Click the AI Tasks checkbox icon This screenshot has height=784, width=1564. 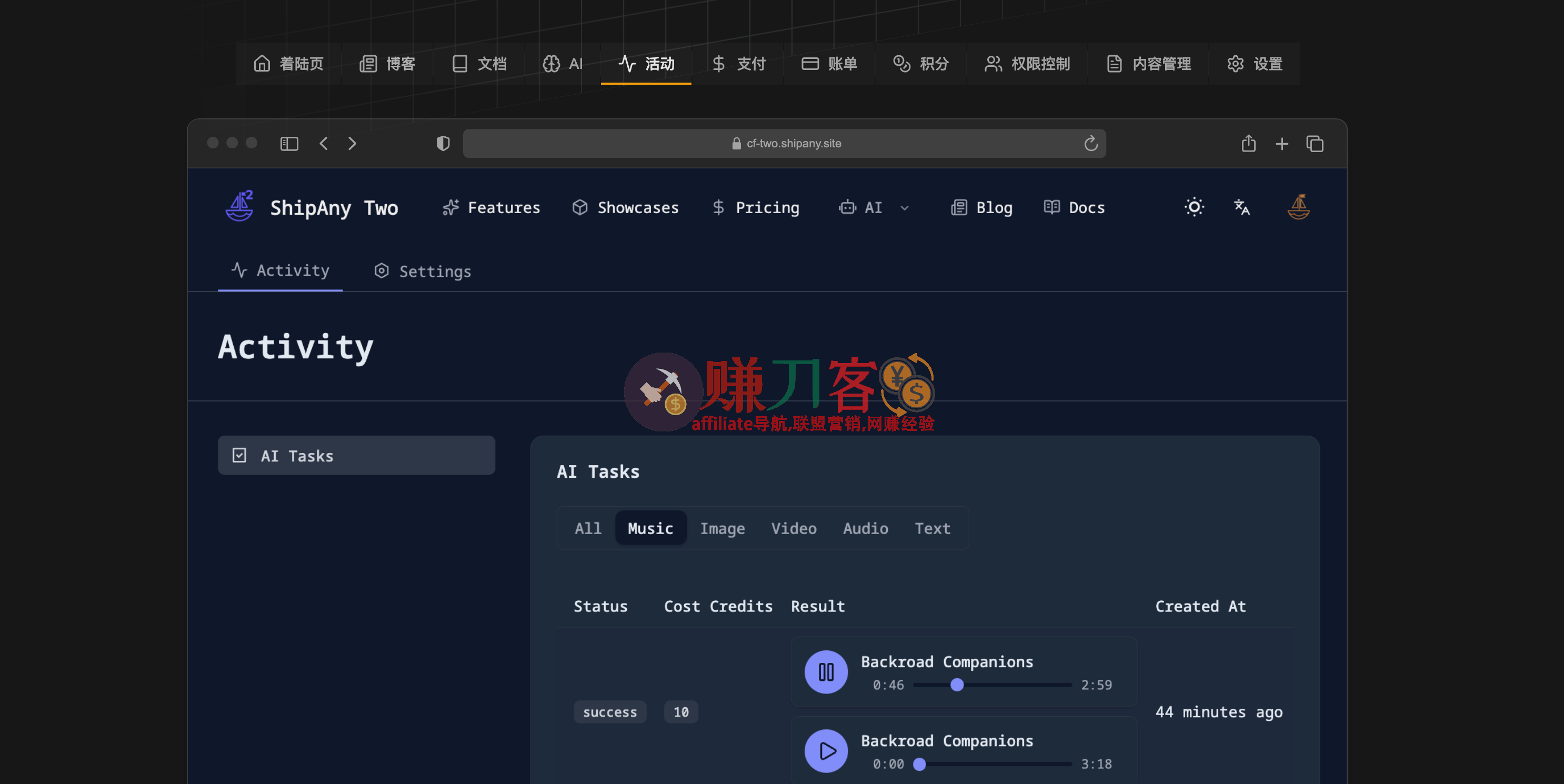[239, 456]
